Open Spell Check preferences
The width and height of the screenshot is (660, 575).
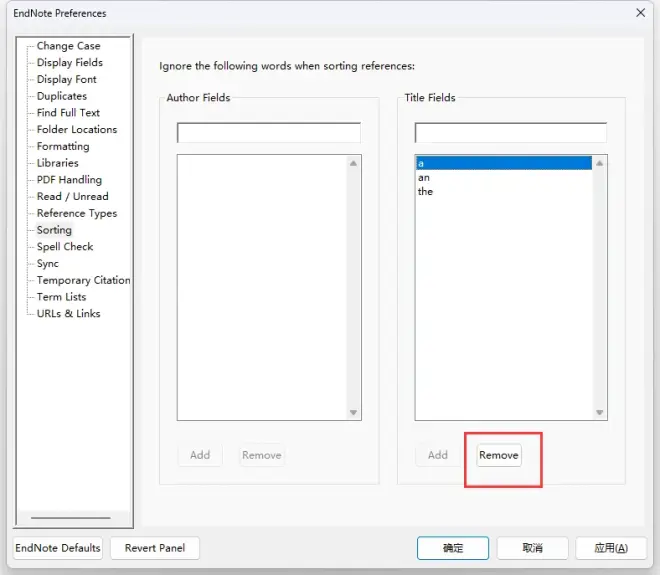(x=65, y=247)
